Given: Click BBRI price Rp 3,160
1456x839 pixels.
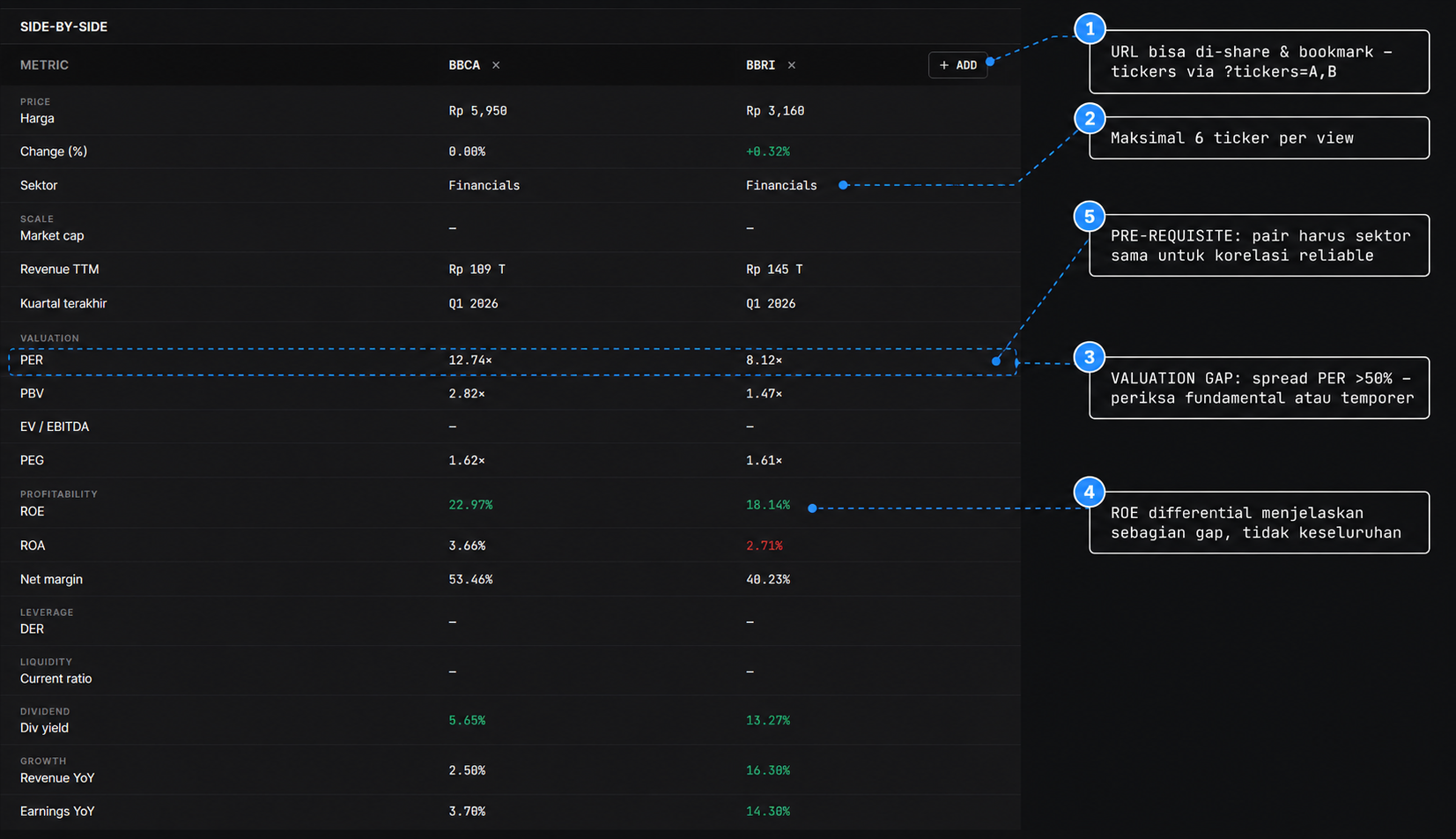Looking at the screenshot, I should pos(775,111).
